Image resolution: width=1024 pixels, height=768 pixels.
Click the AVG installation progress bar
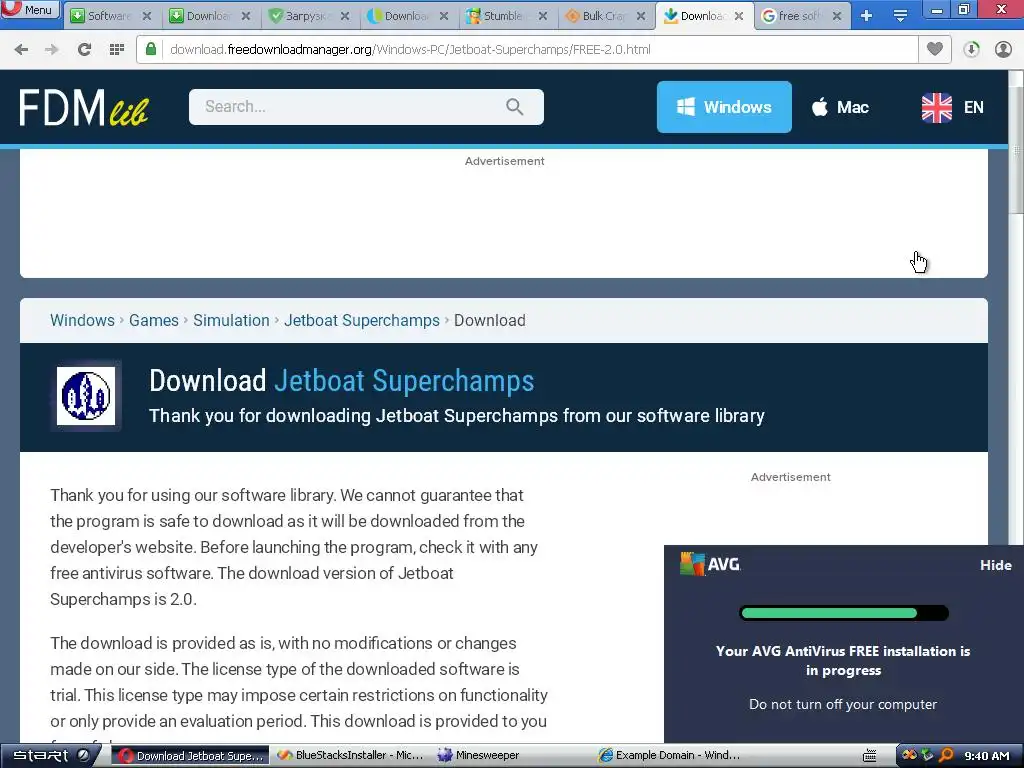844,613
